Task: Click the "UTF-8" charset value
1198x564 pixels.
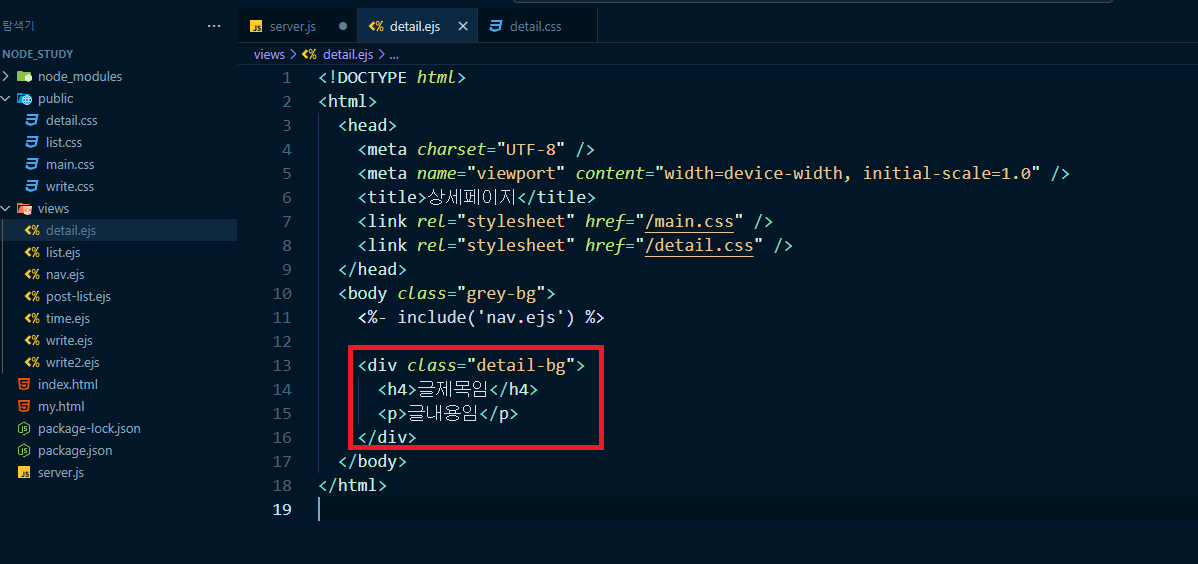Action: (530, 149)
